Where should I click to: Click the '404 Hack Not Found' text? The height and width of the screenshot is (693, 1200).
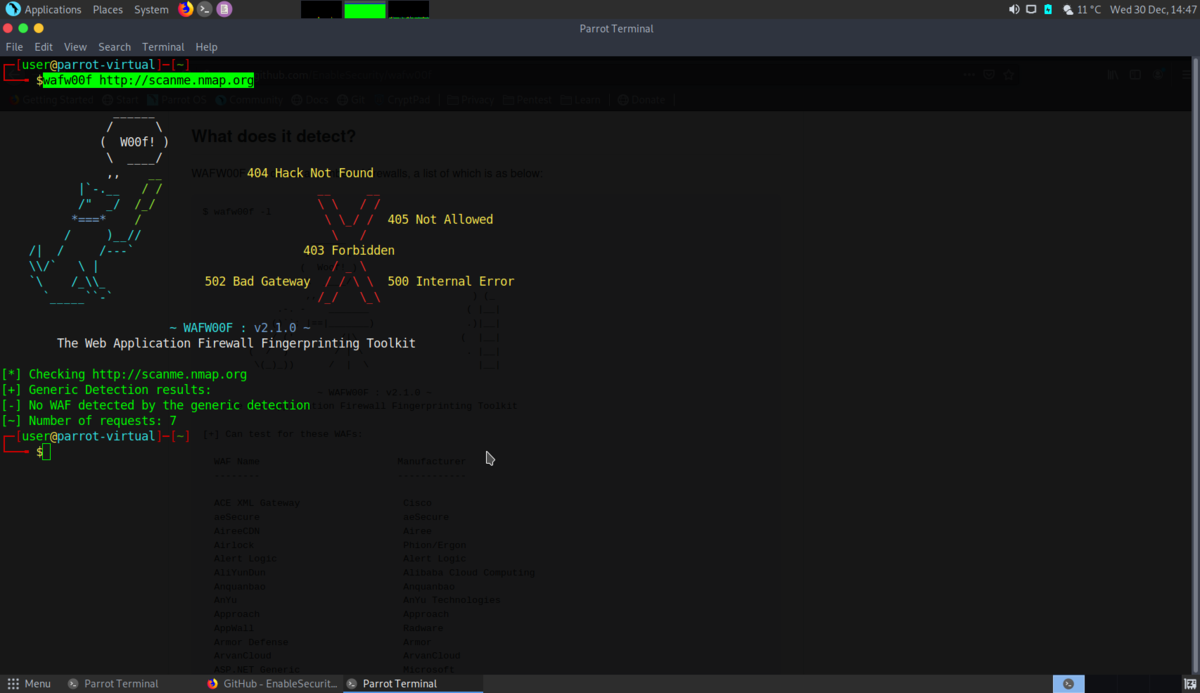pos(310,173)
